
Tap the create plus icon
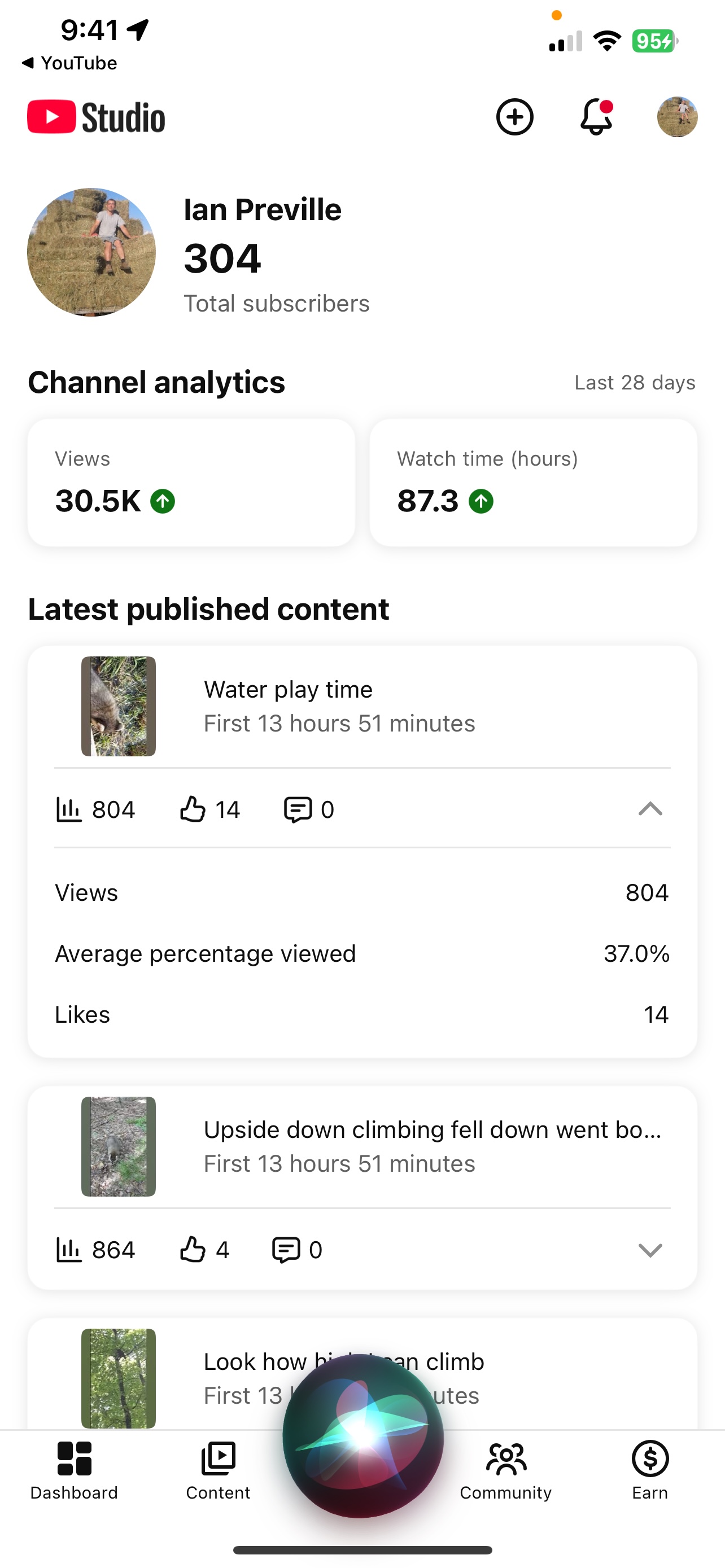click(x=514, y=117)
